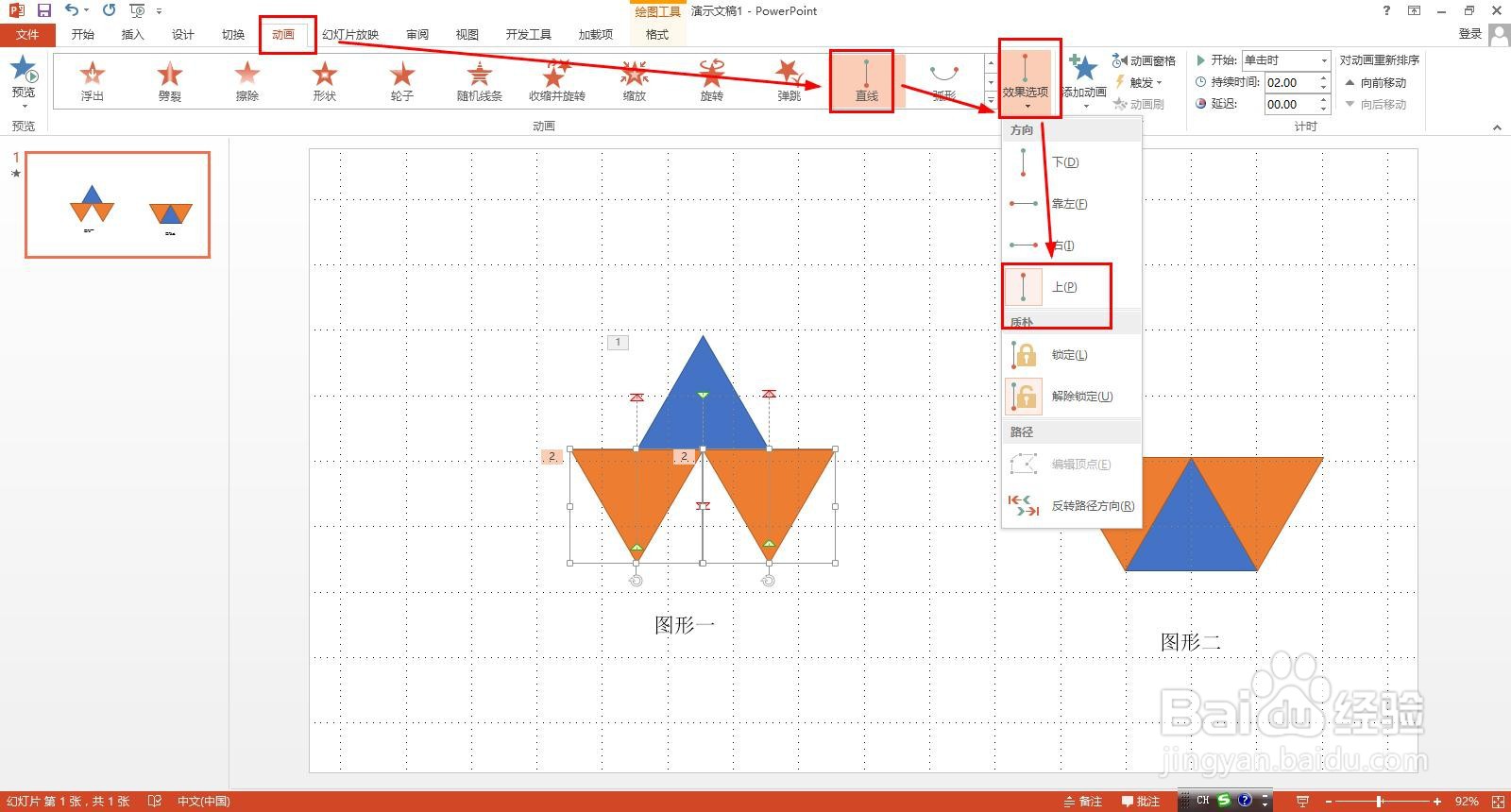Click the 图形二 caption text on slide
This screenshot has width=1511, height=812.
point(1191,642)
